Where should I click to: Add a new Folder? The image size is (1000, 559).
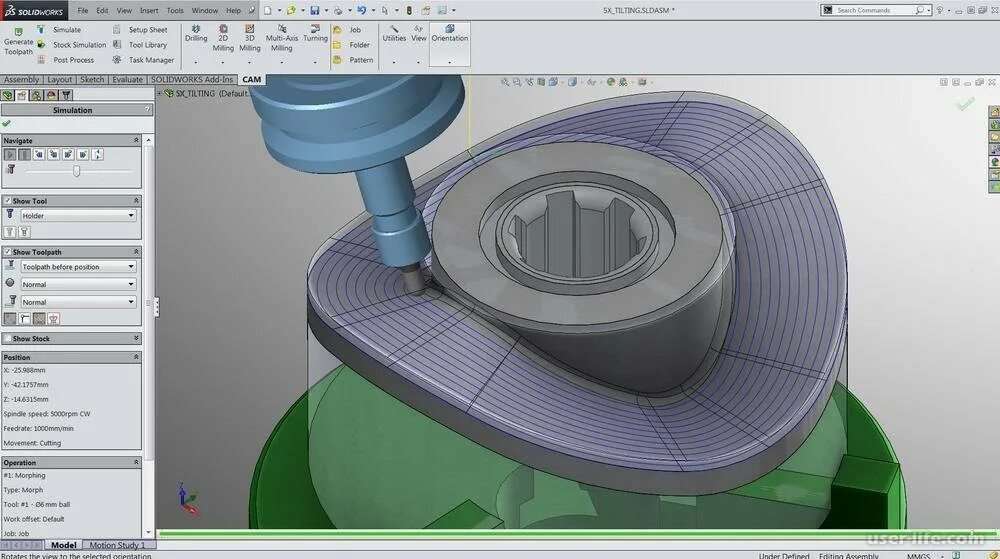pyautogui.click(x=351, y=45)
